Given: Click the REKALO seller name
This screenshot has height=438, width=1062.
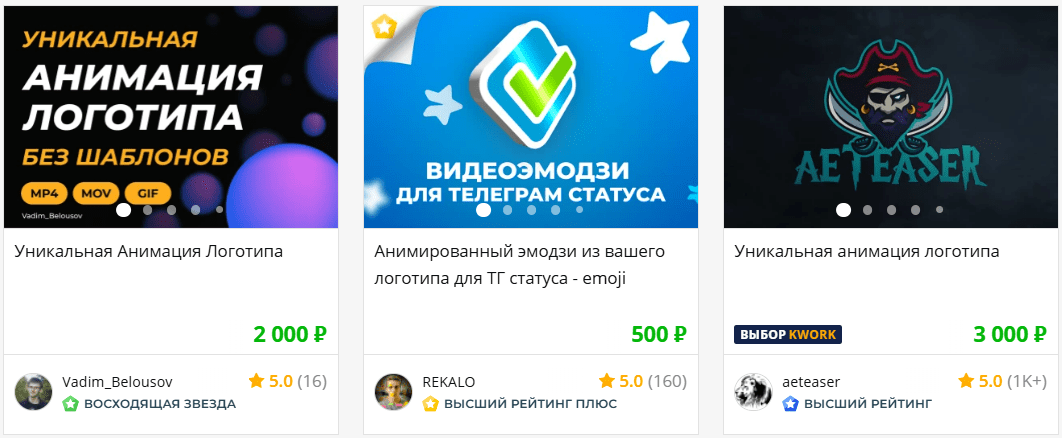Looking at the screenshot, I should [x=449, y=381].
